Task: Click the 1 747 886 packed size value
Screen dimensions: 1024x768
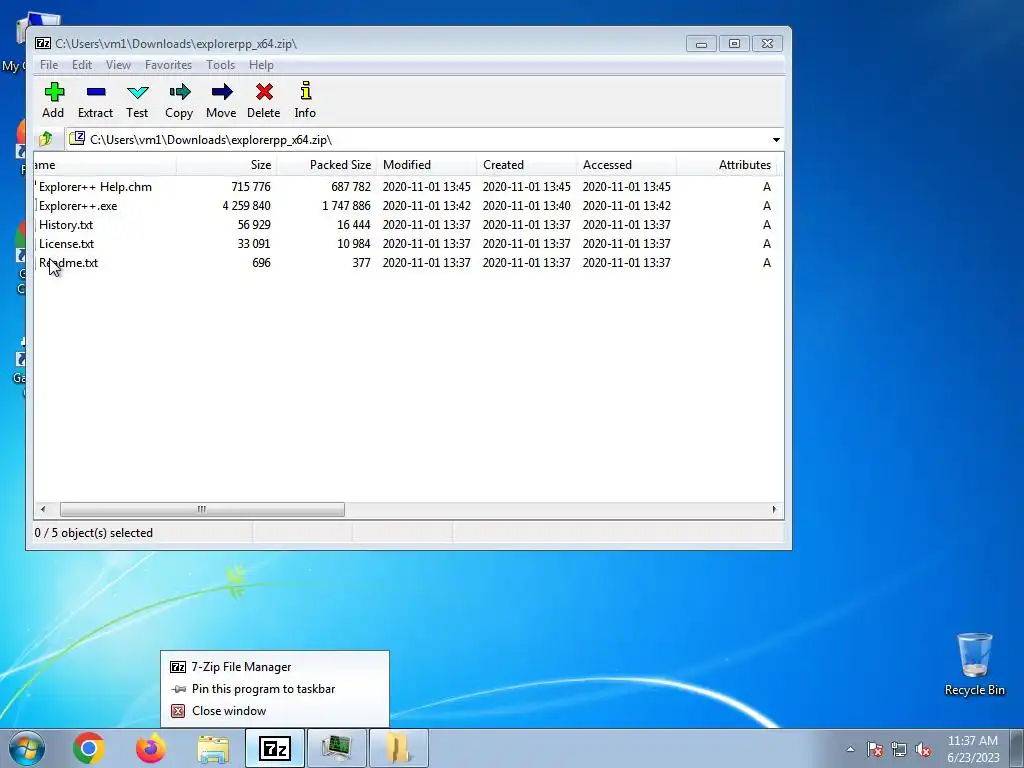Action: click(346, 206)
